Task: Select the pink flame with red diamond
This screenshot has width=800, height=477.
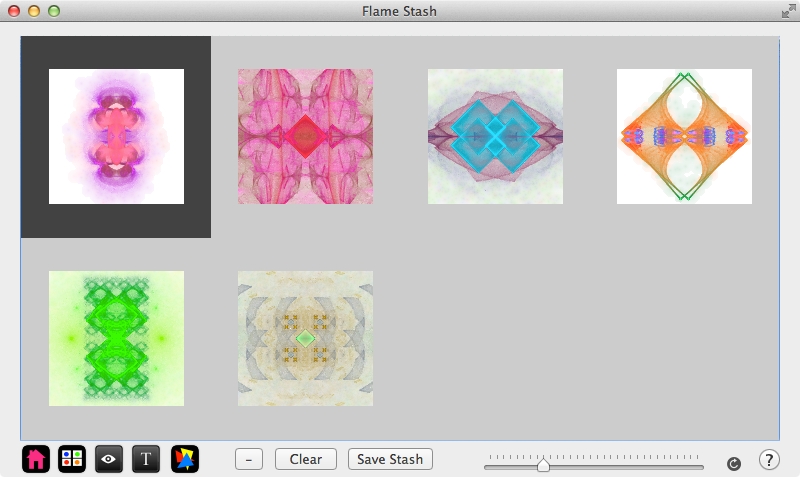Action: coord(305,136)
